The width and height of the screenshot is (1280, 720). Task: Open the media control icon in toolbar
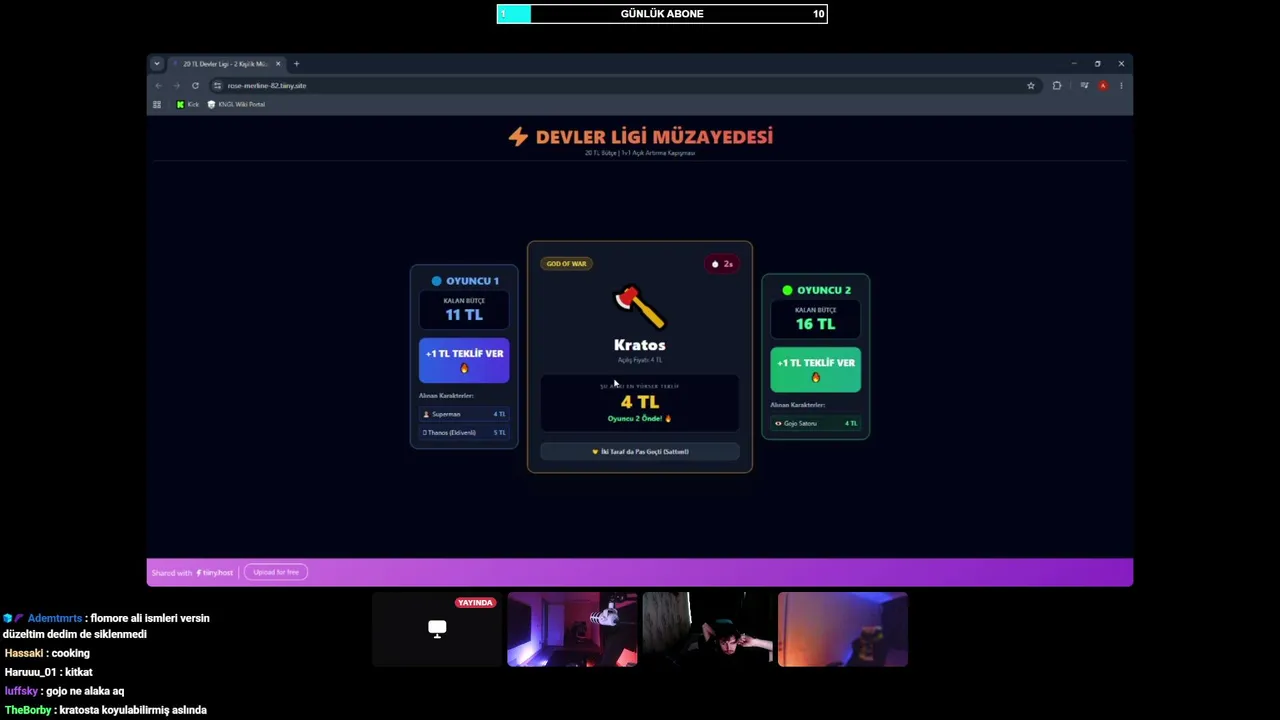tap(1084, 86)
